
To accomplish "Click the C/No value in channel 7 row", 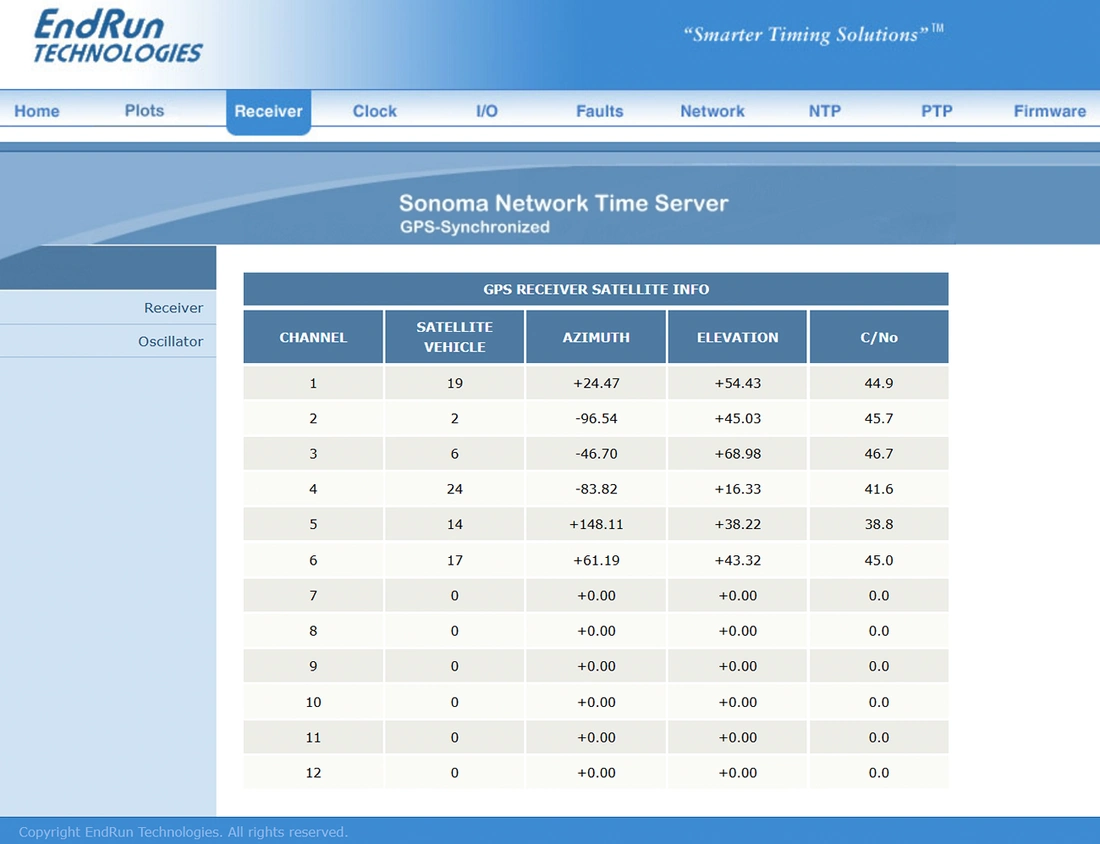I will [x=879, y=596].
